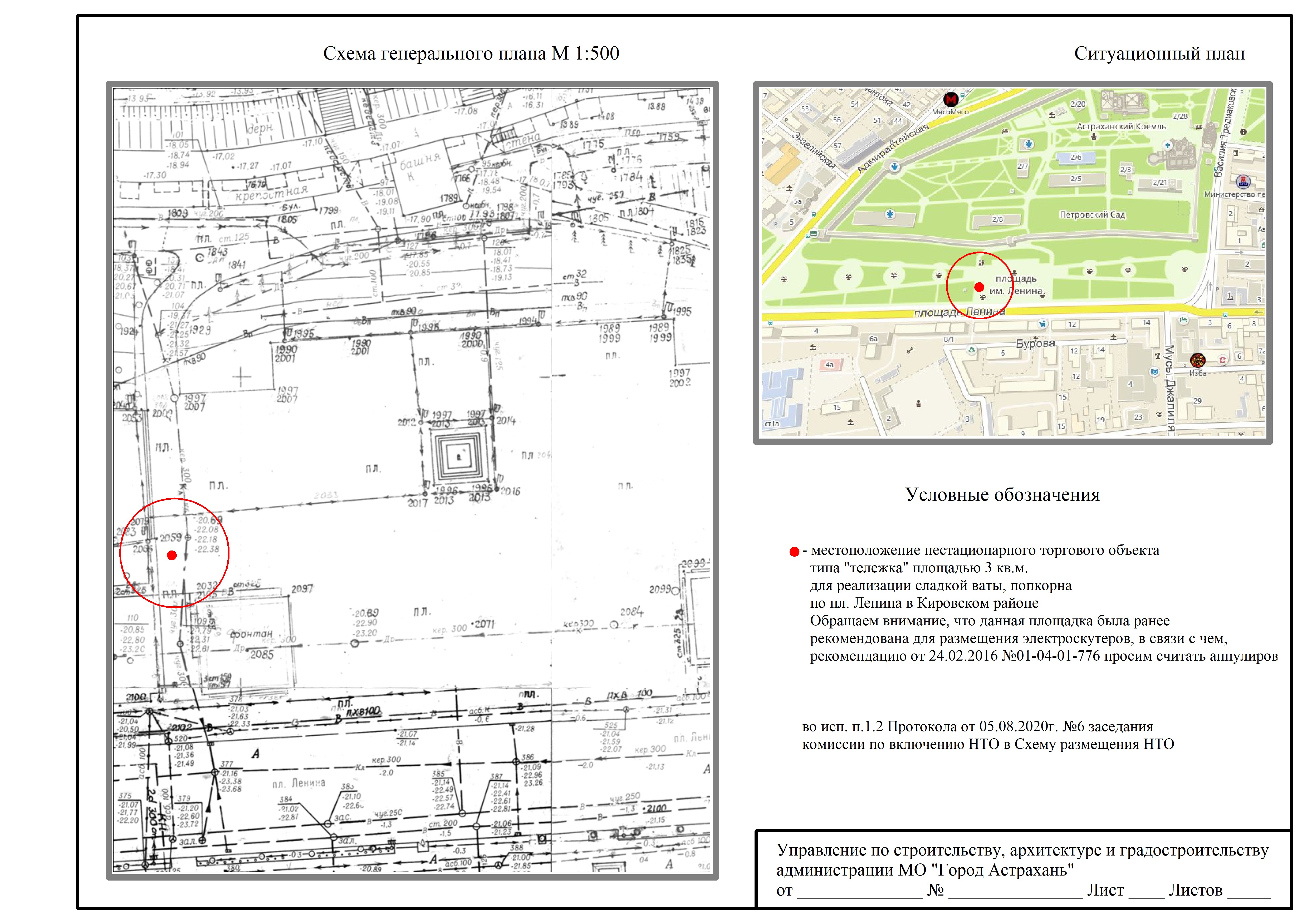
Task: Click the red dot on the situational map
Action: tap(979, 287)
